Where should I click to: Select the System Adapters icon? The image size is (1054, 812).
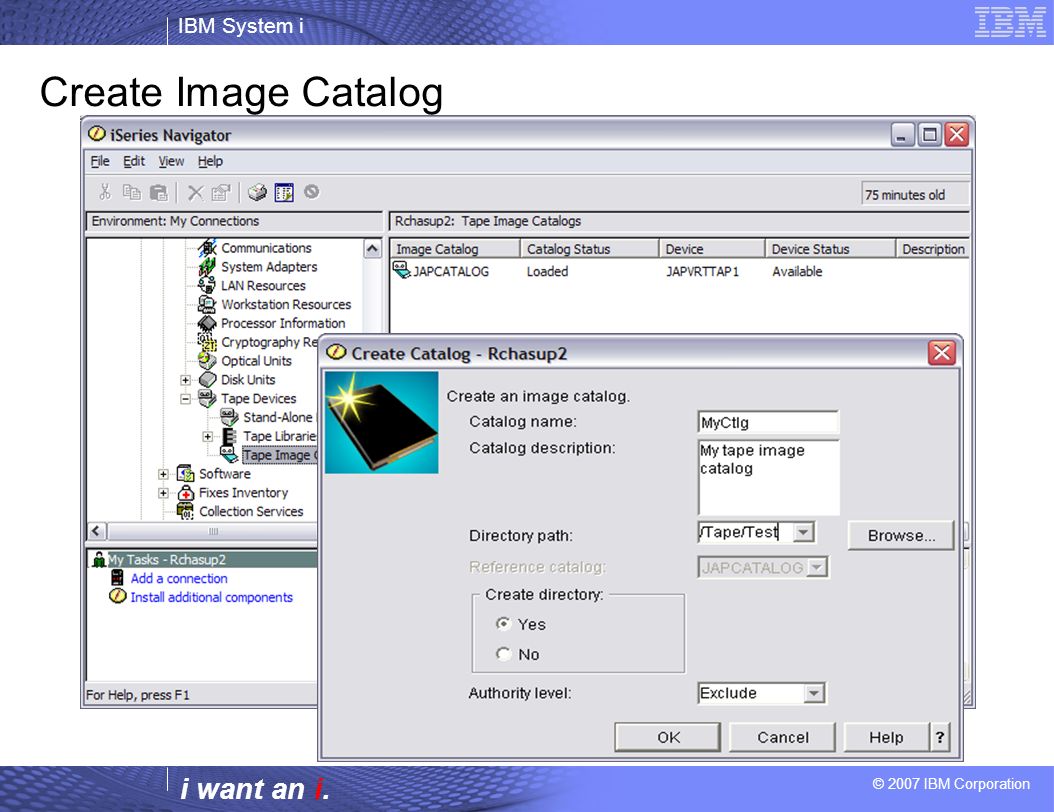click(x=208, y=267)
